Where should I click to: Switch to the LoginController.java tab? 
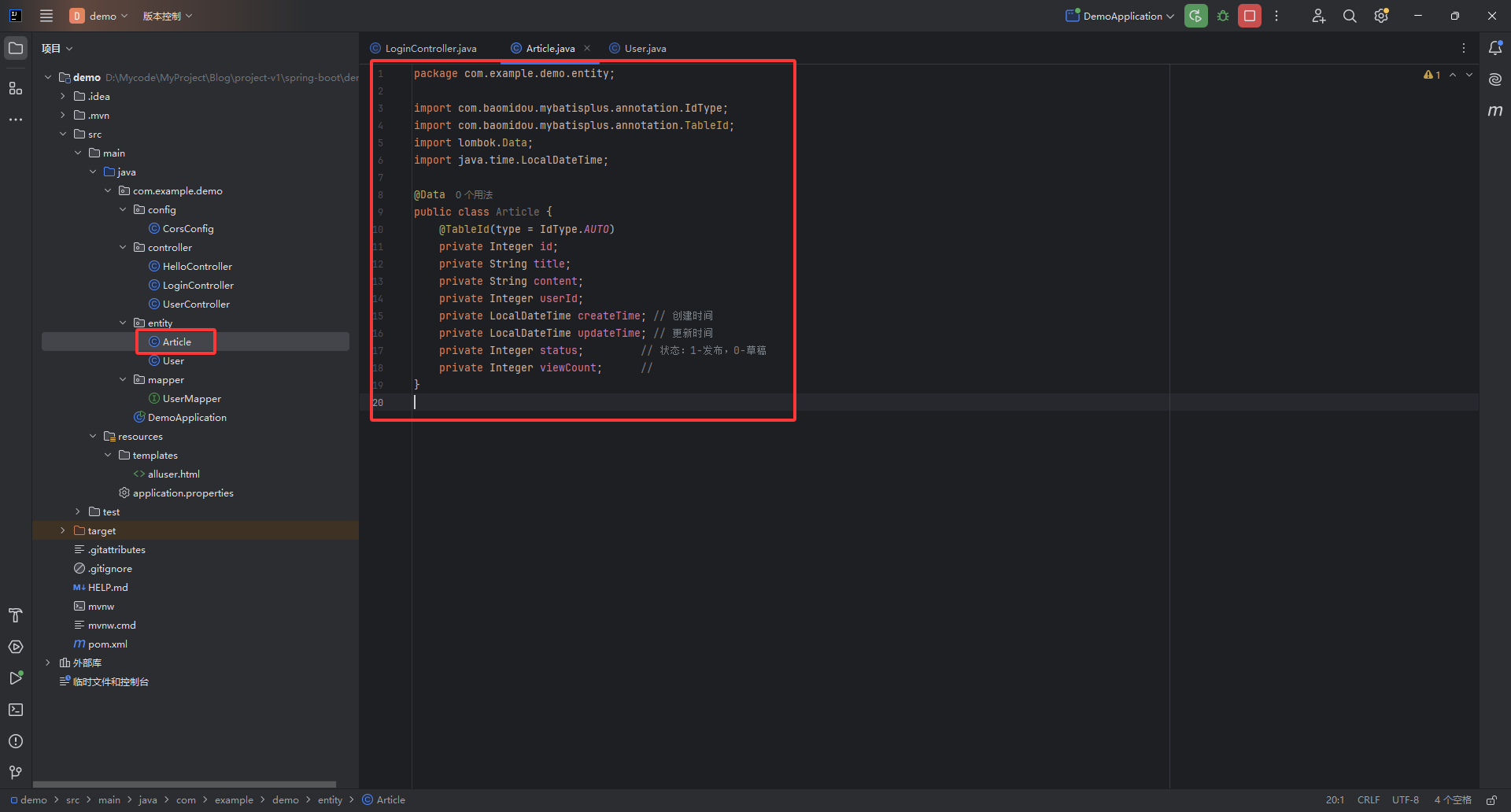430,48
